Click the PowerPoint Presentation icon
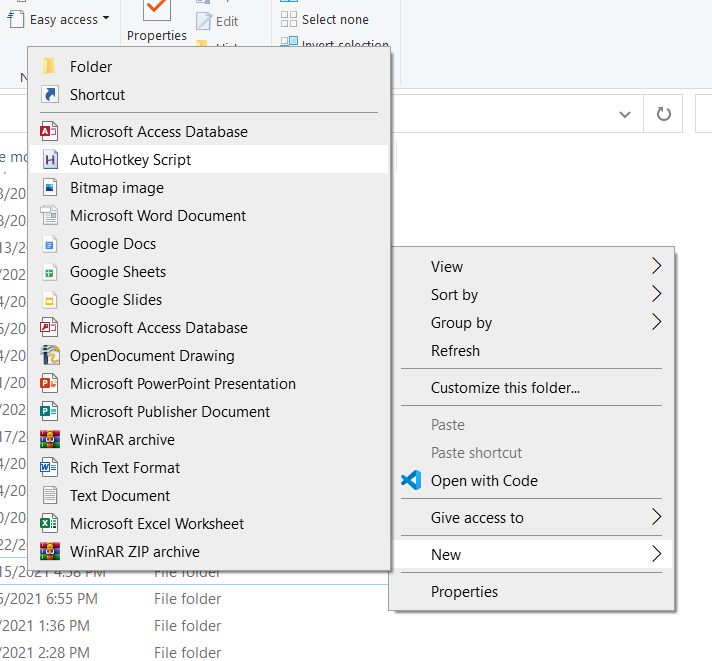 click(x=49, y=384)
